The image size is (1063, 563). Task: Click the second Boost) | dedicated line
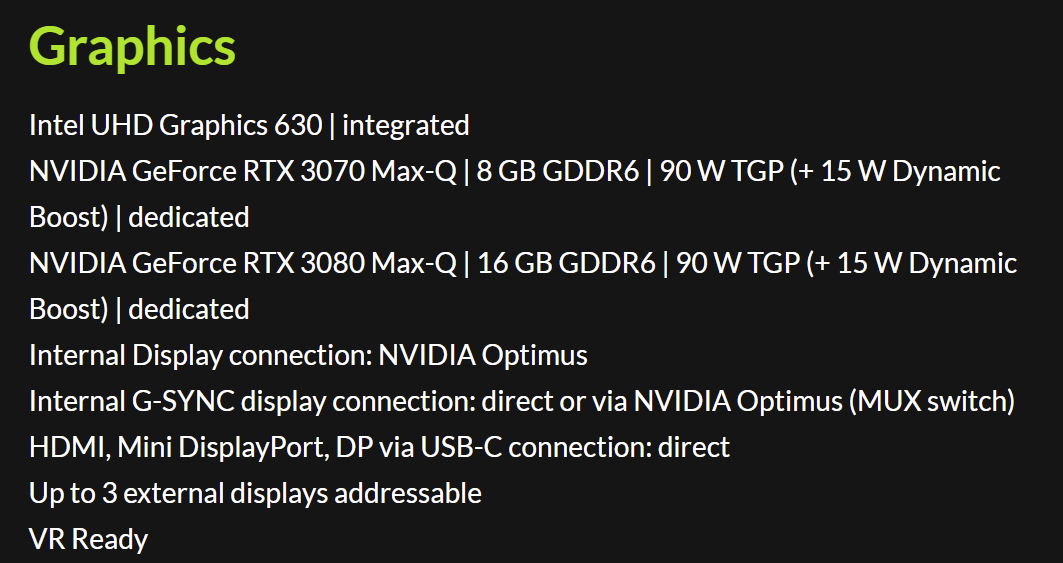tap(140, 309)
